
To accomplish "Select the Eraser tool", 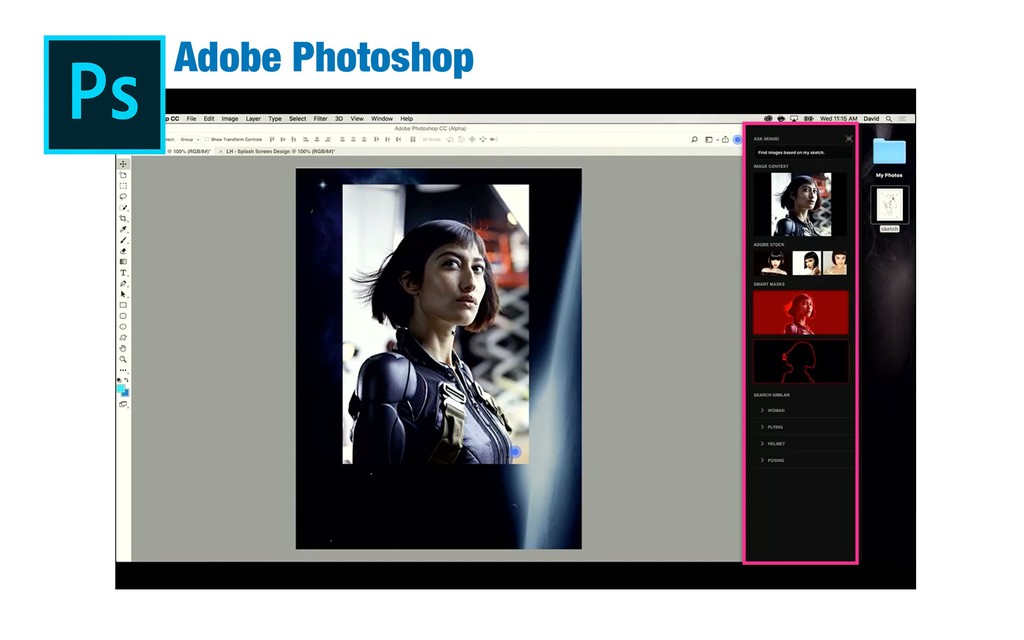I will [x=123, y=251].
